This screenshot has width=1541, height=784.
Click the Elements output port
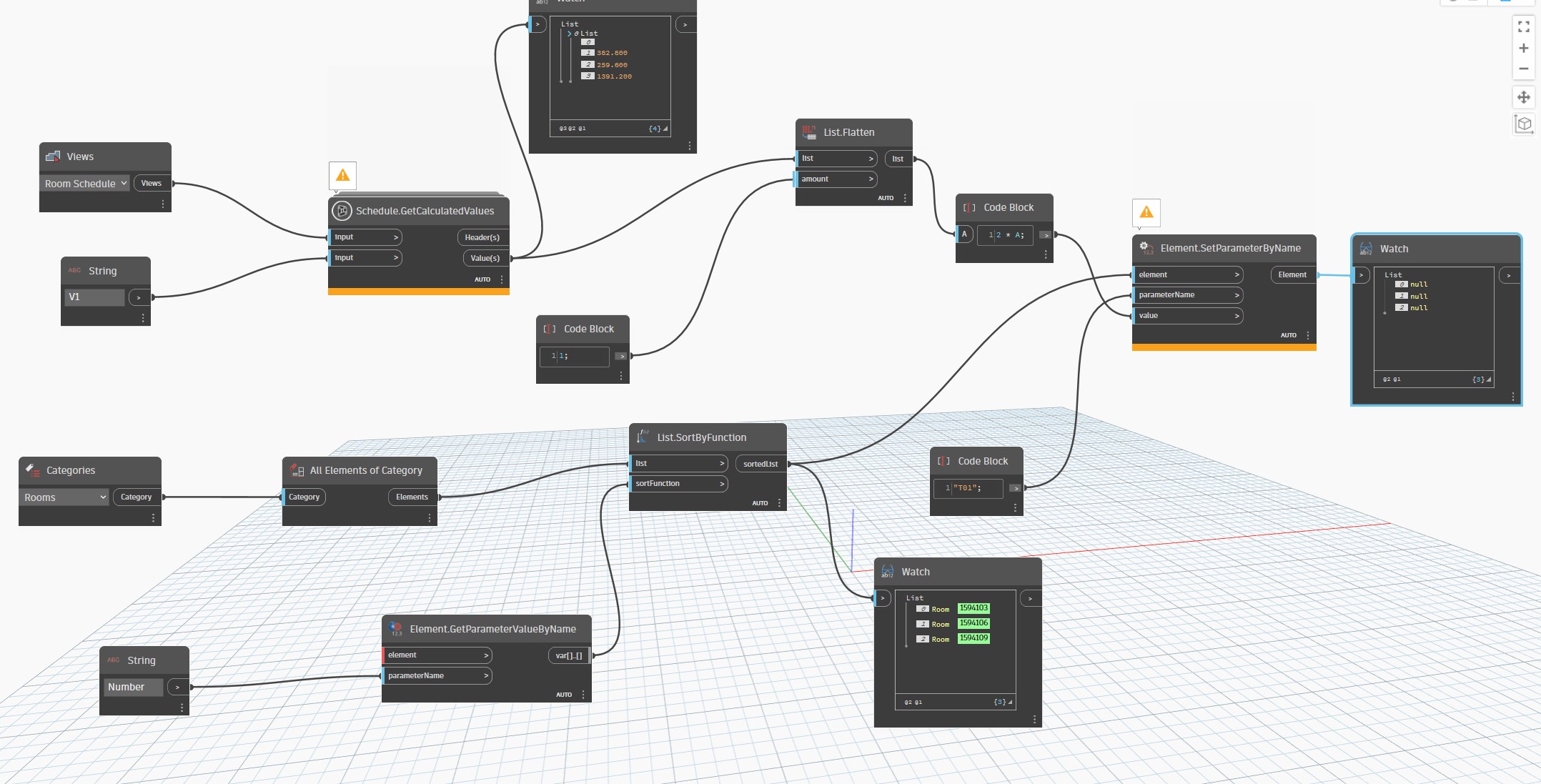pos(412,497)
